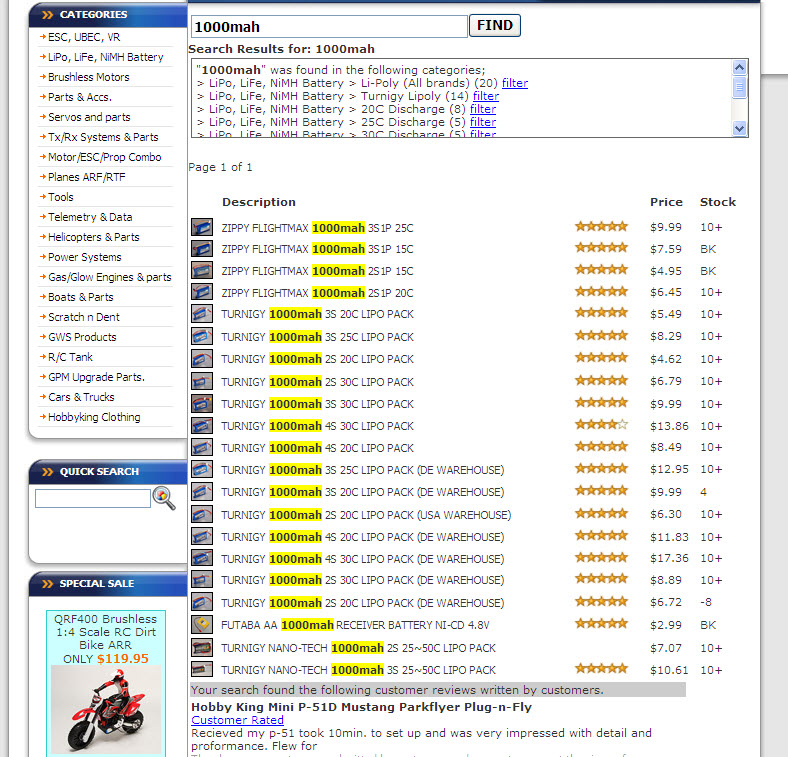Open thumbnail of TURNIGY 1000mah 4S 30C LIPO PACK

pos(202,426)
